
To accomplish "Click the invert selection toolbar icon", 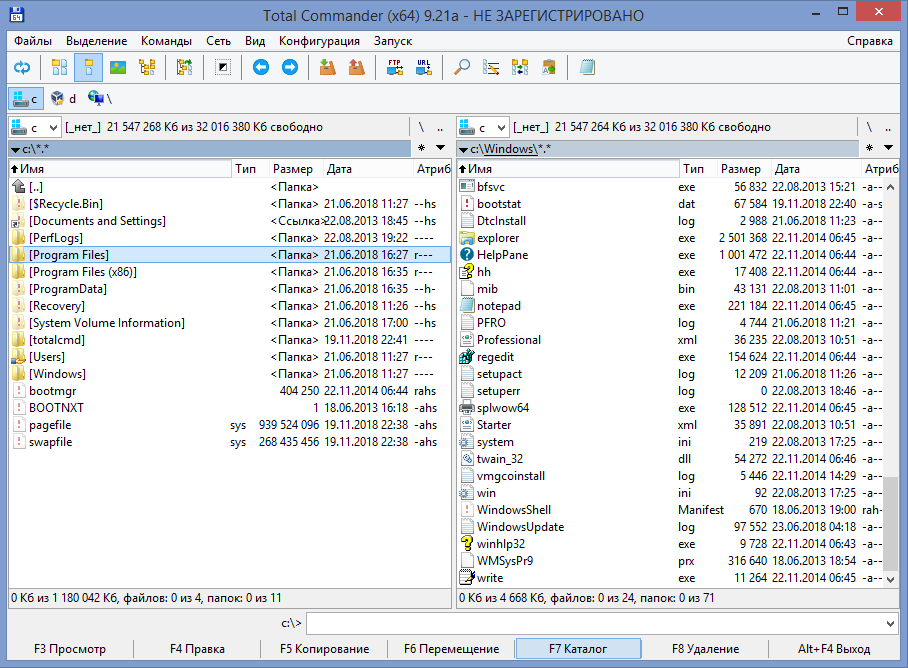I will 222,68.
